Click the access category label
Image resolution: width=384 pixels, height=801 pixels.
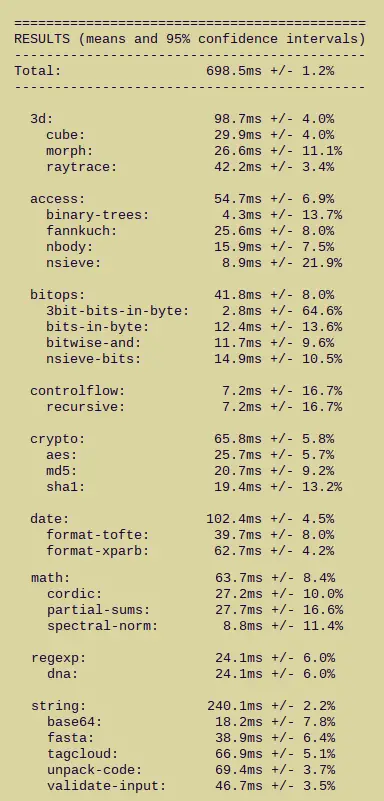point(57,199)
